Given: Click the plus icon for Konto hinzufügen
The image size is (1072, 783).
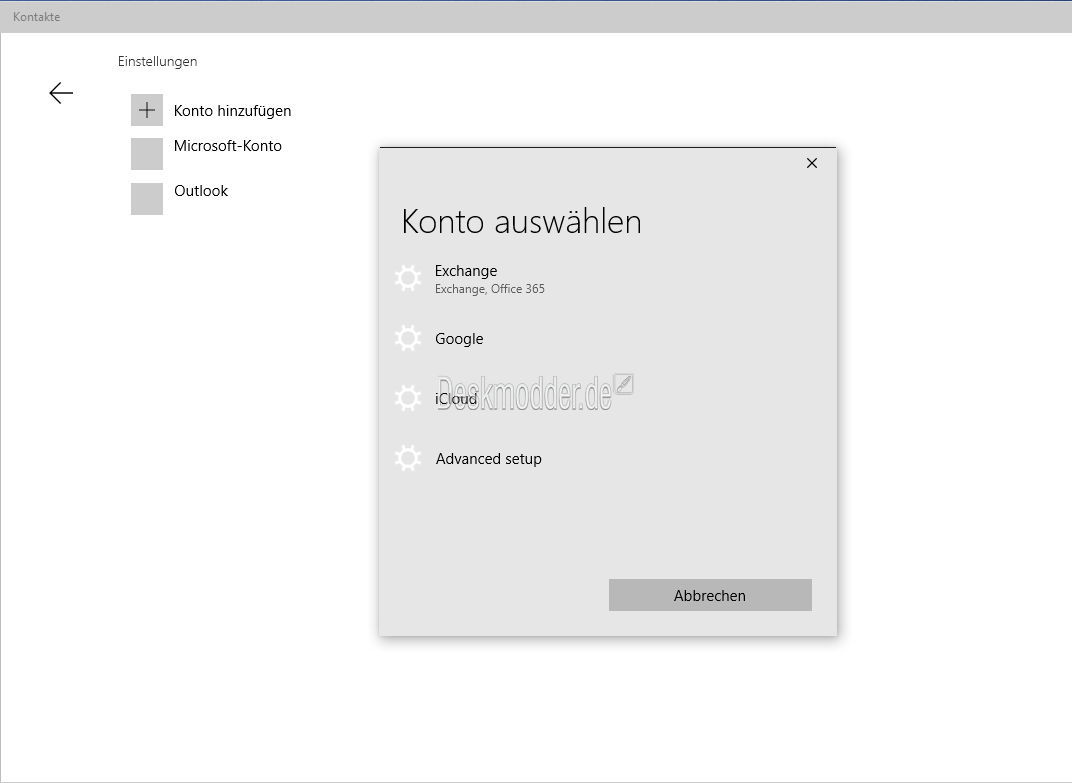Looking at the screenshot, I should click(147, 110).
